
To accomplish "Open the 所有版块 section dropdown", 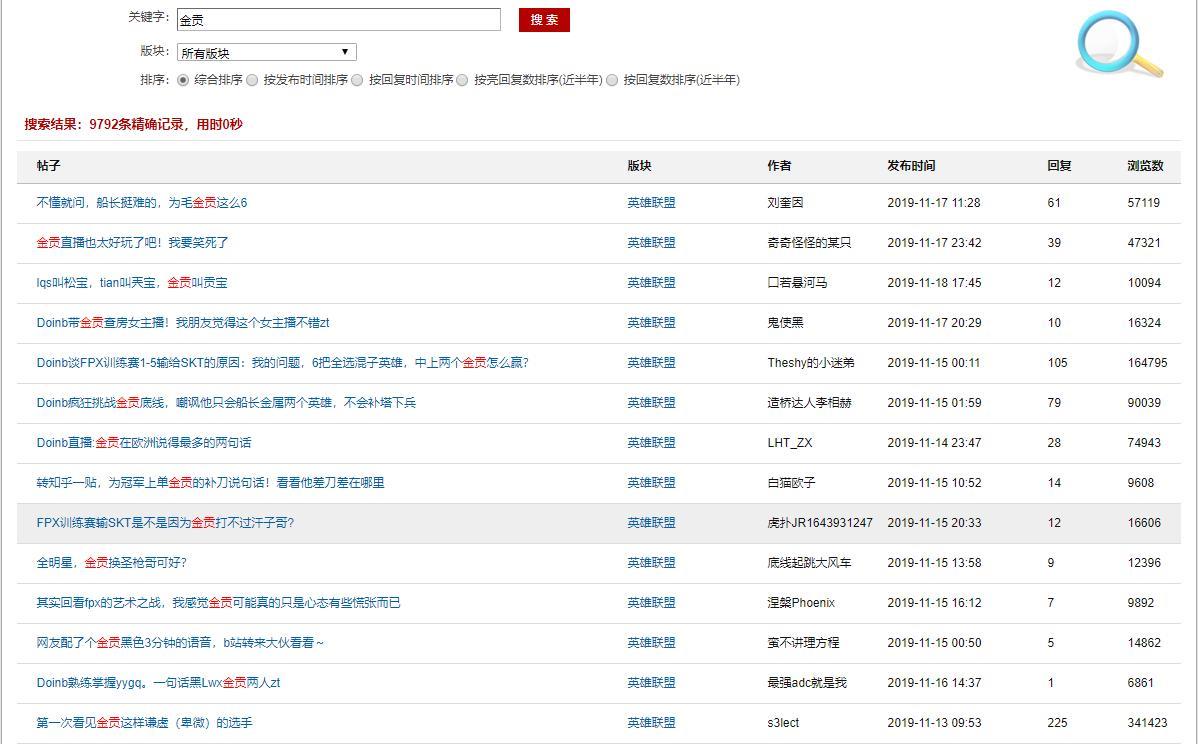I will (266, 52).
